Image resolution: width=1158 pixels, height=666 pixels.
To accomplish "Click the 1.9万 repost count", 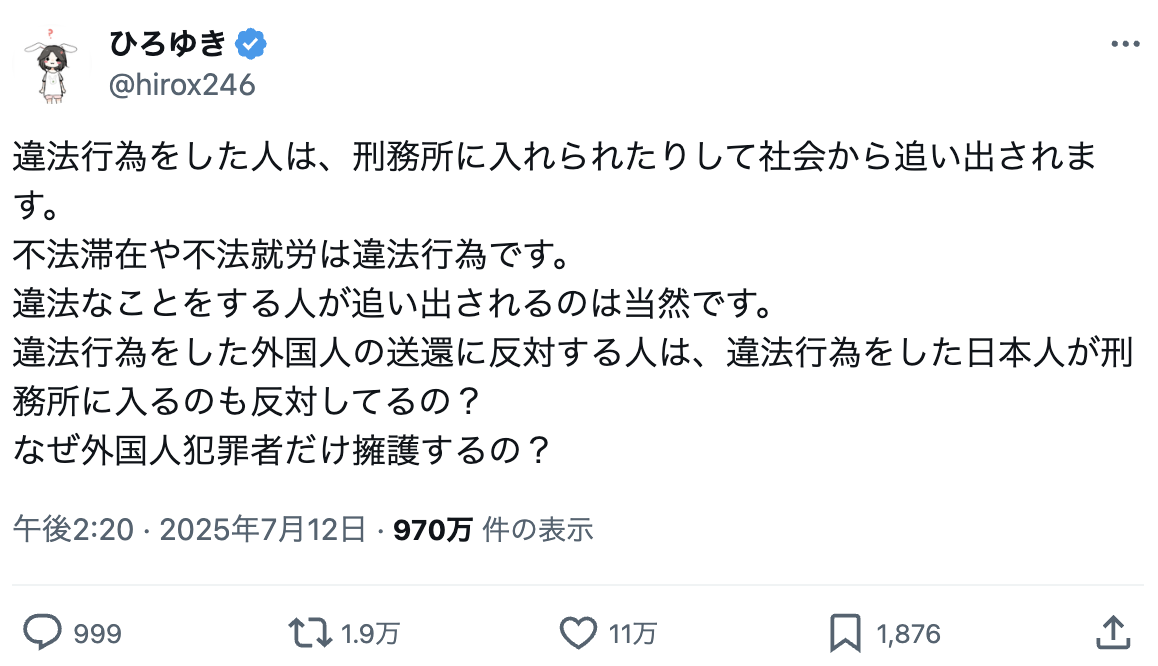I will (x=371, y=633).
